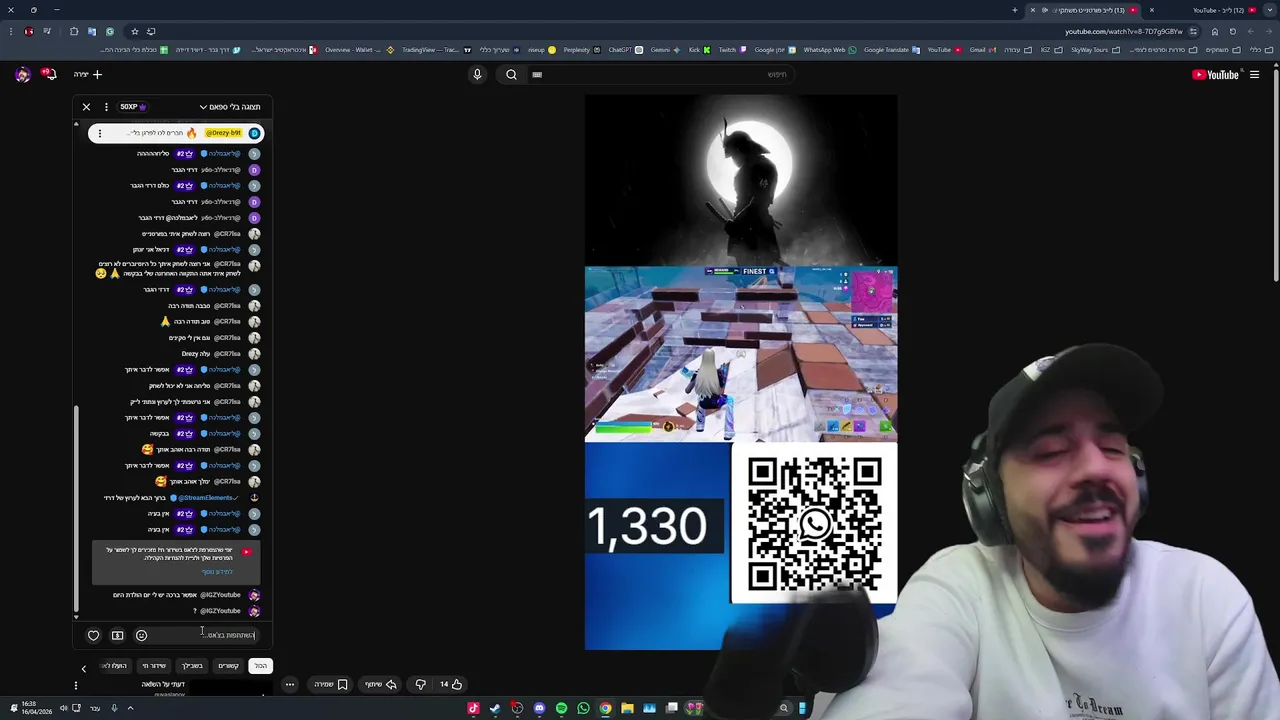Screen dimensions: 1280x720
Task: Open the Perplexity bookmark
Action: (x=580, y=50)
